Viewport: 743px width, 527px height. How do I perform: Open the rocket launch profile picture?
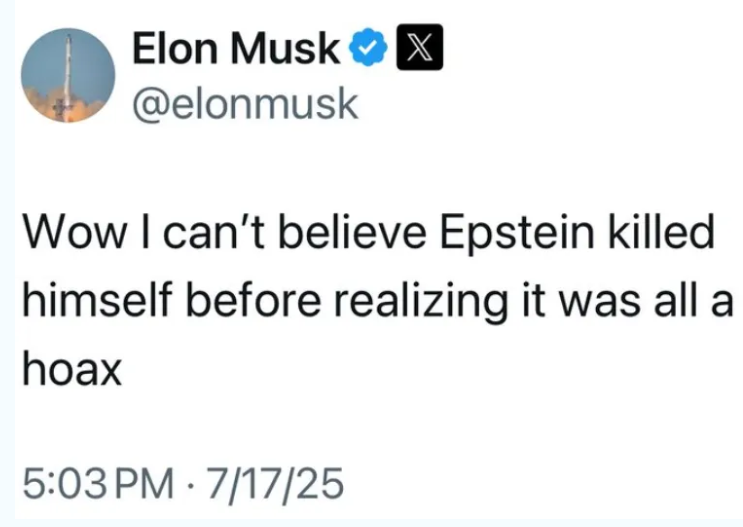click(68, 75)
